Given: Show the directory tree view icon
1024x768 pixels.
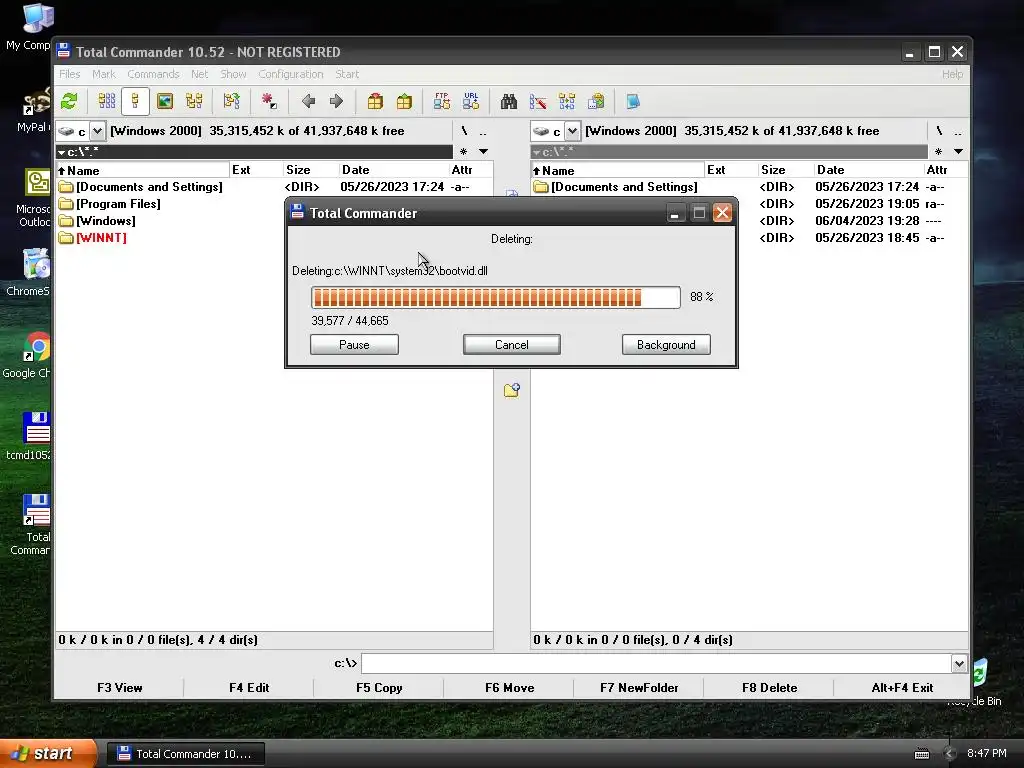Looking at the screenshot, I should 194,101.
